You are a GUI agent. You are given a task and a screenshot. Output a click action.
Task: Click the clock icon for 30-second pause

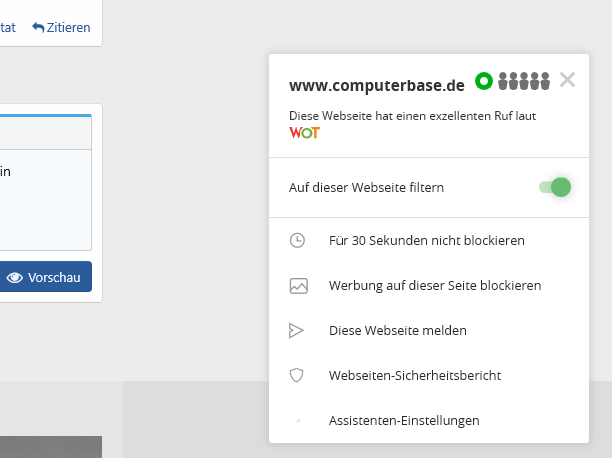click(x=297, y=240)
